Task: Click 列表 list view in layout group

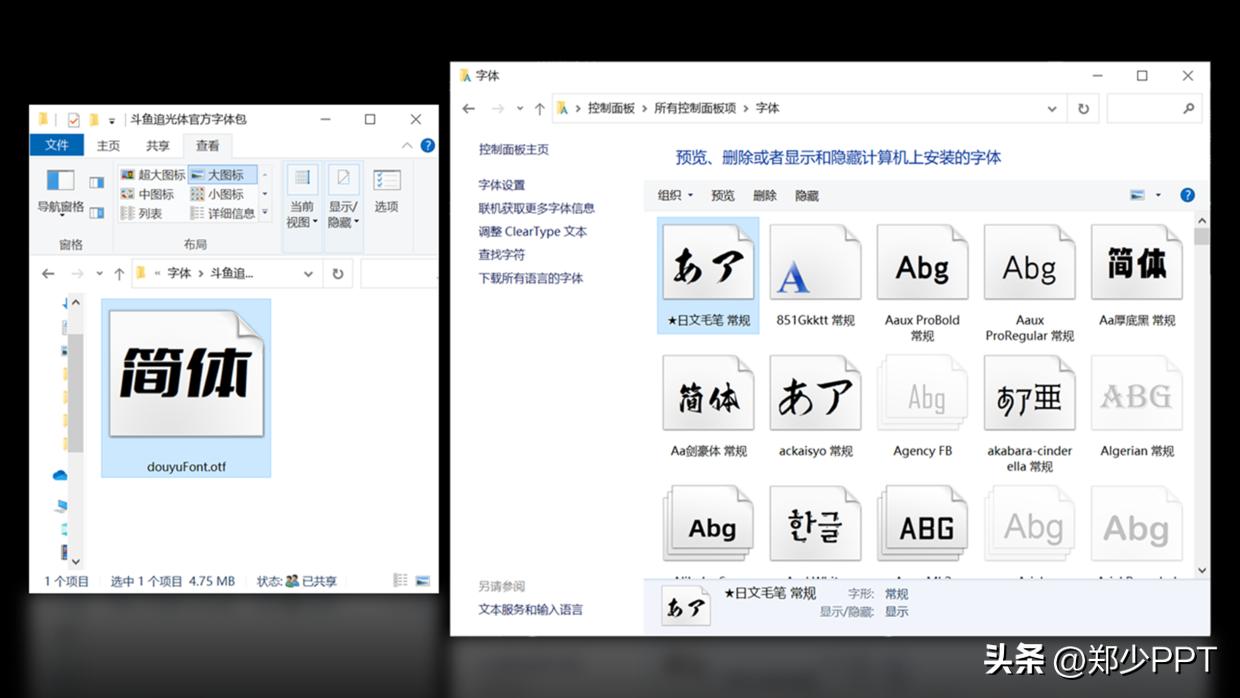Action: point(149,213)
